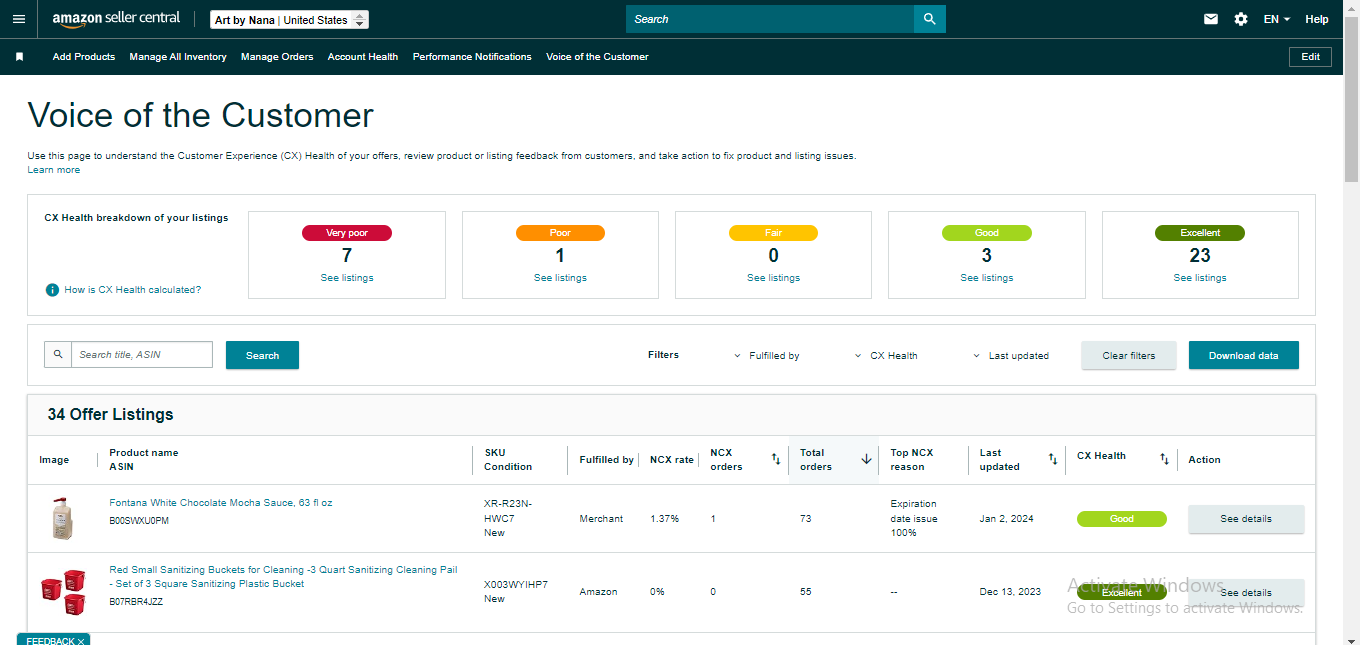Expand the Last updated filter
Viewport: 1360px width, 645px height.
click(x=1011, y=356)
